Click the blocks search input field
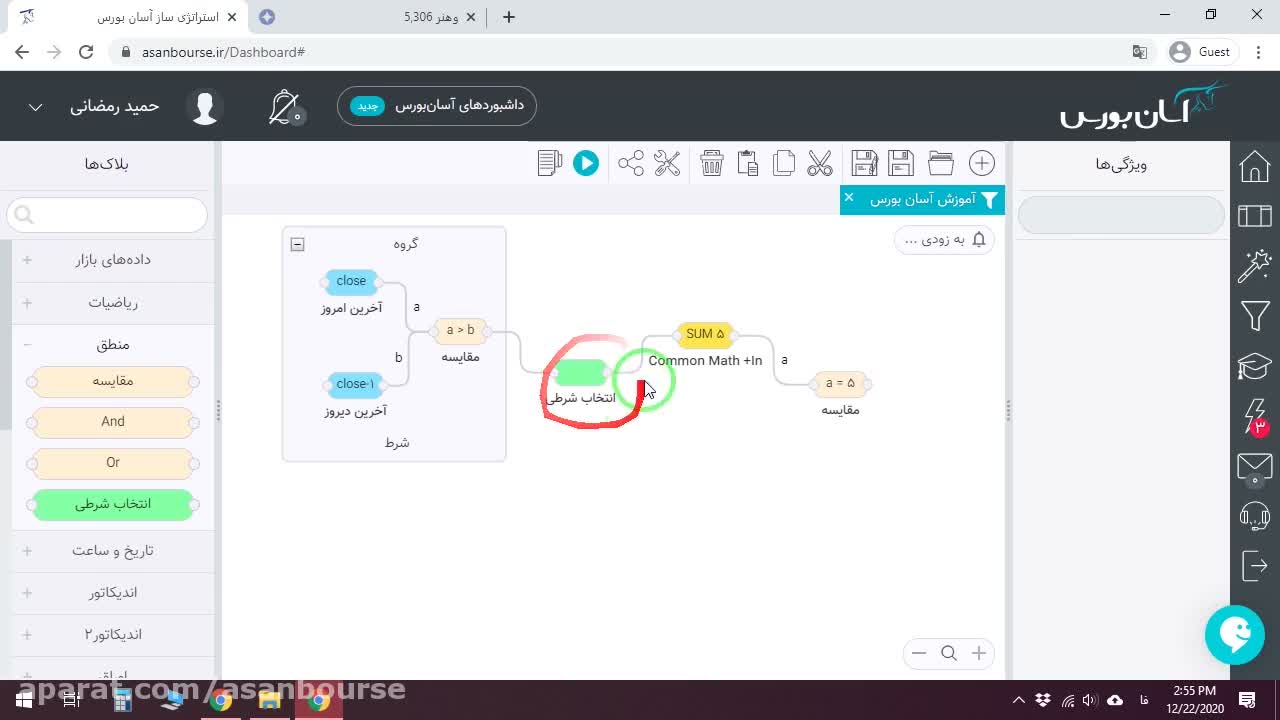Image resolution: width=1280 pixels, height=720 pixels. point(107,215)
